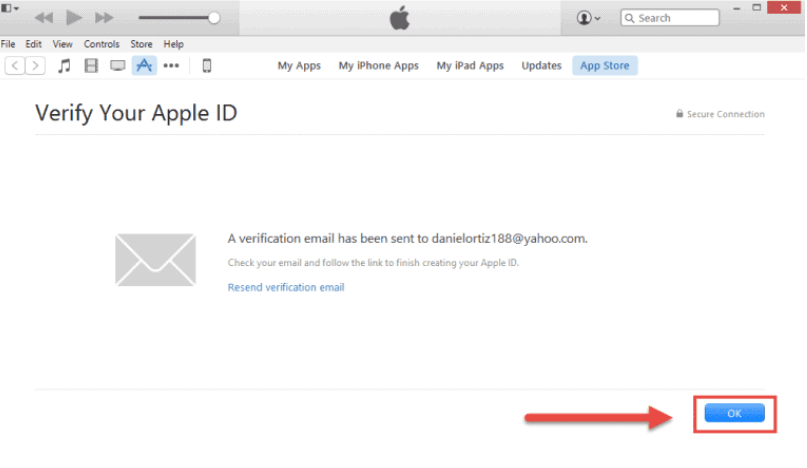Start playback with the play button
The image size is (807, 468).
coord(74,18)
